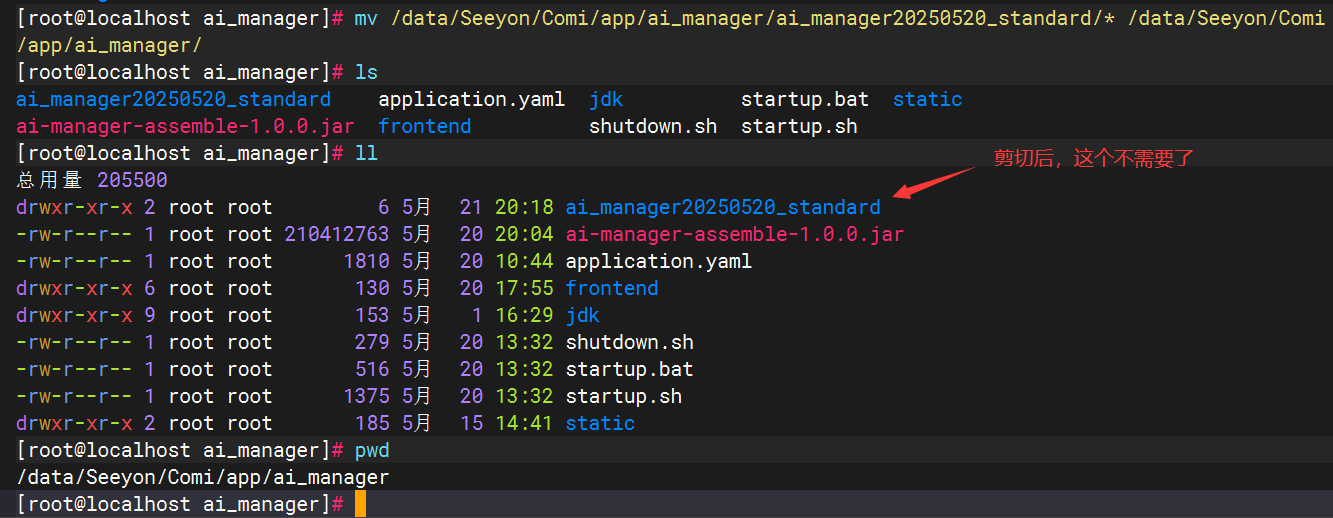
Task: Click ai_manager20250520_standard in the ll listing
Action: point(722,207)
